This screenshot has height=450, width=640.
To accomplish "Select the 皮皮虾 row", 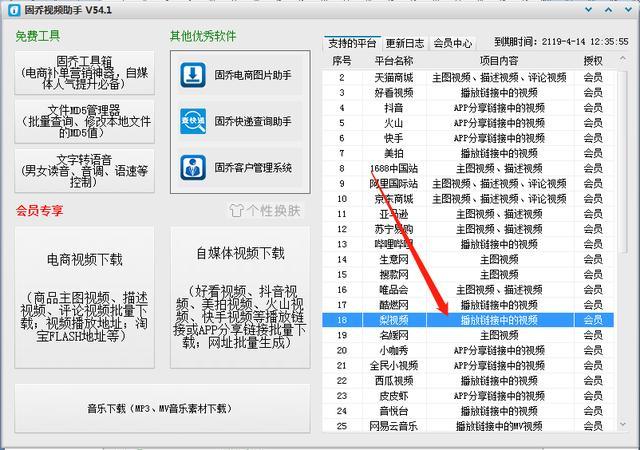I will tap(468, 395).
